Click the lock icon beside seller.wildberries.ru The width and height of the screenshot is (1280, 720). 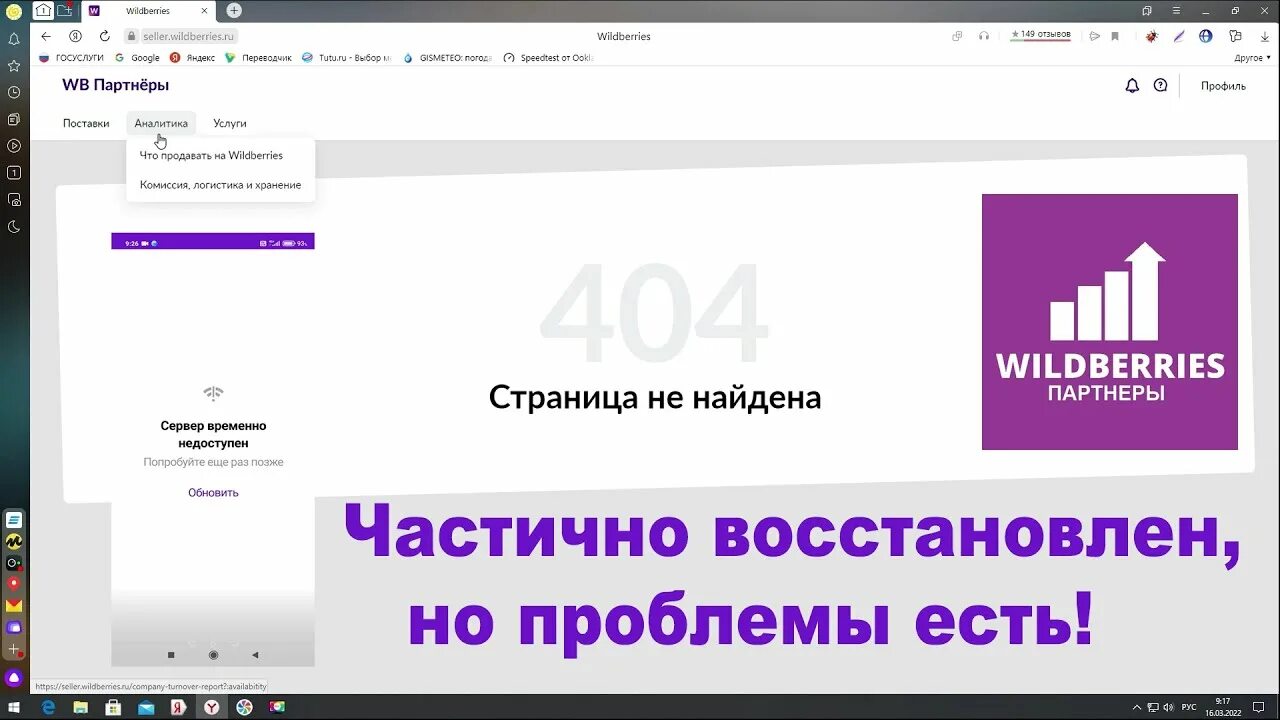(130, 36)
